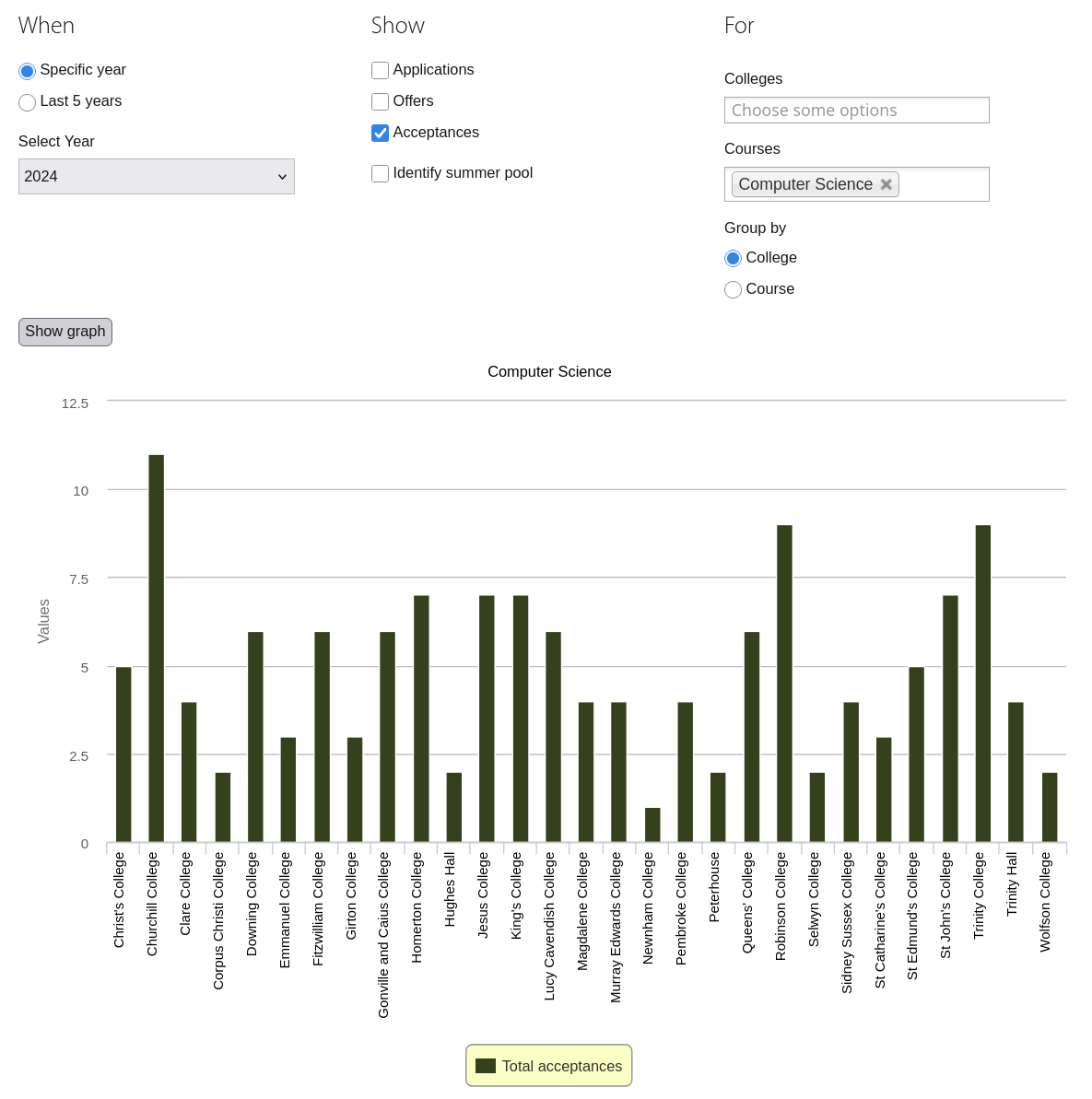Screen dimensions: 1092x1099
Task: Click the Robinson College bar
Action: [x=784, y=684]
